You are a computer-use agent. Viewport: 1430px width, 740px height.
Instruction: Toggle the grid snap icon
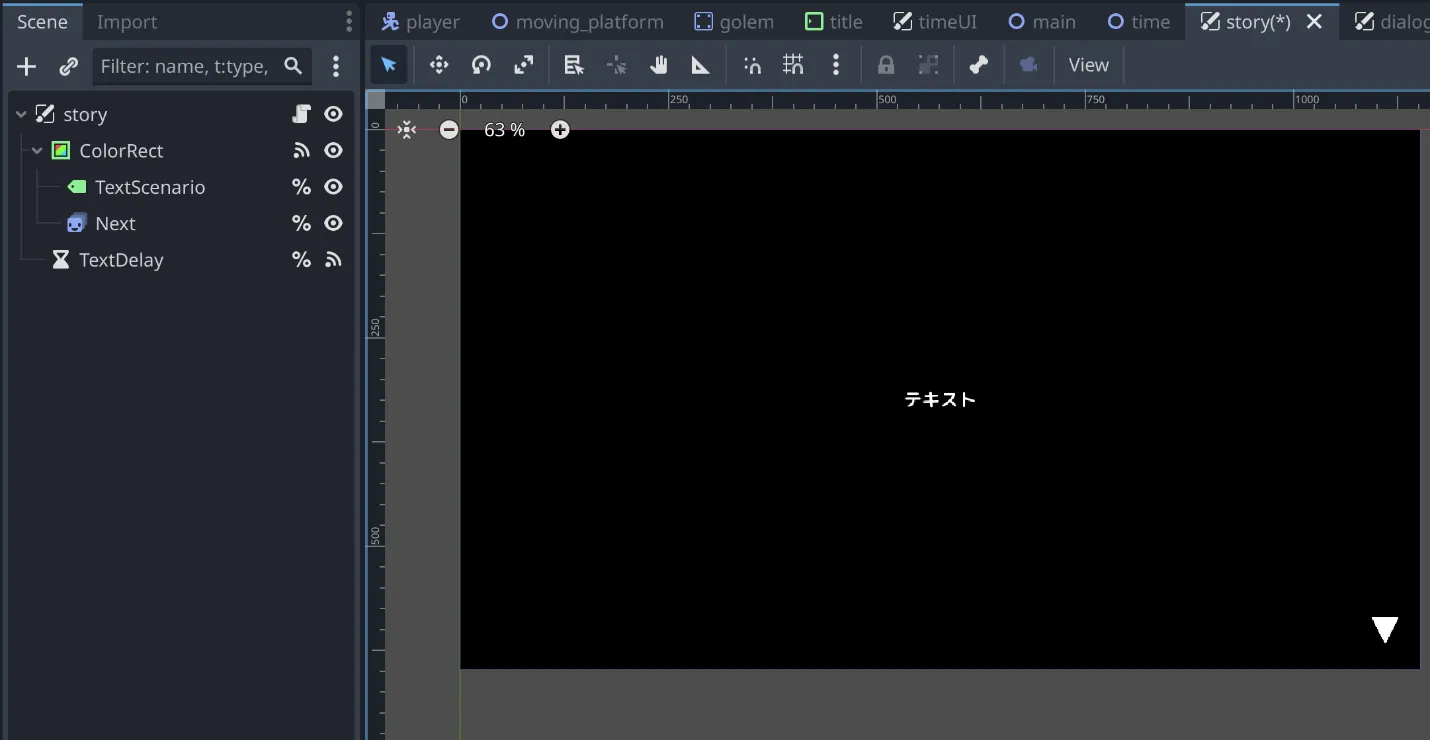pyautogui.click(x=793, y=65)
